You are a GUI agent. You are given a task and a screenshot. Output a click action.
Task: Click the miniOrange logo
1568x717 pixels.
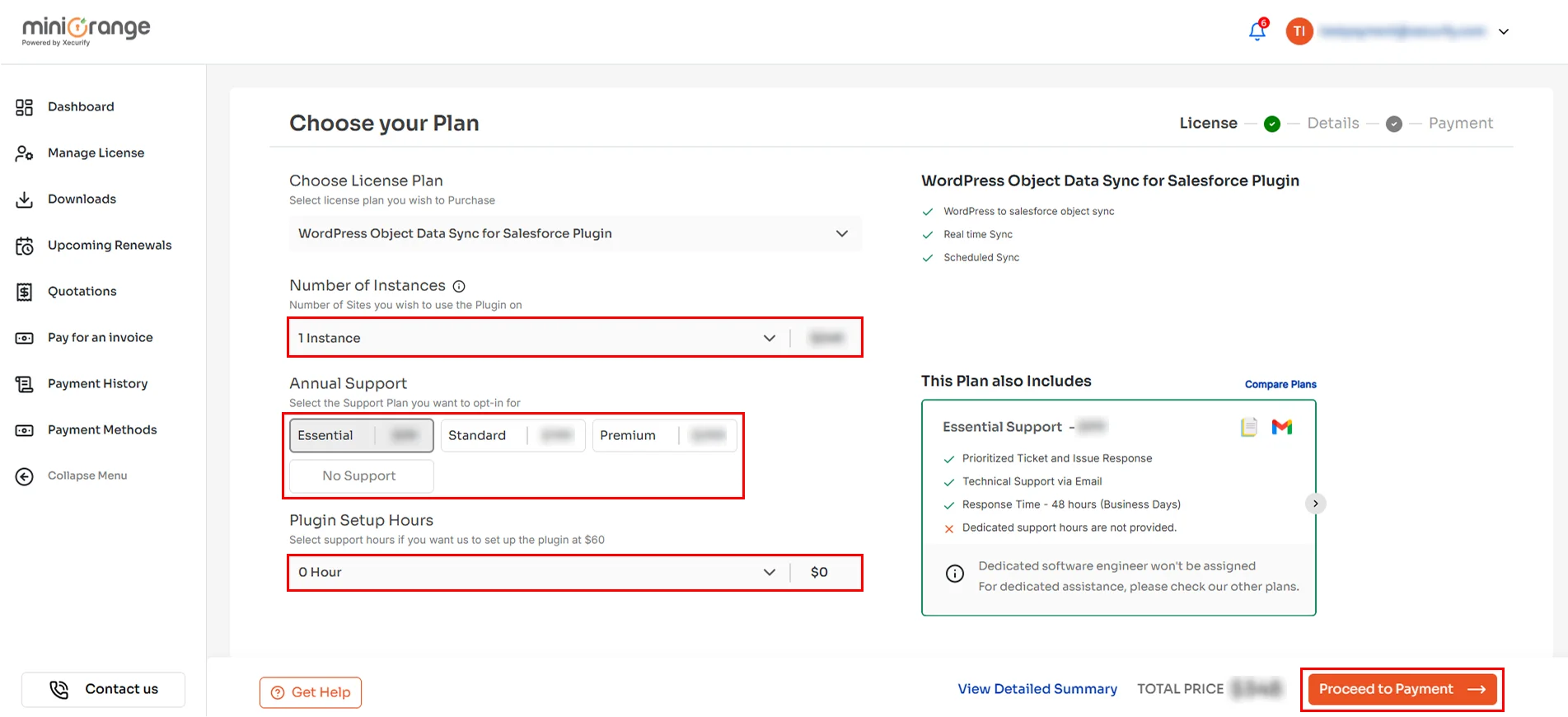(86, 31)
